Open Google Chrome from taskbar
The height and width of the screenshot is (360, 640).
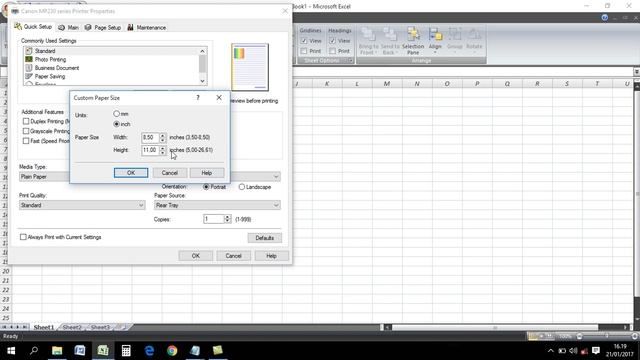[x=172, y=351]
